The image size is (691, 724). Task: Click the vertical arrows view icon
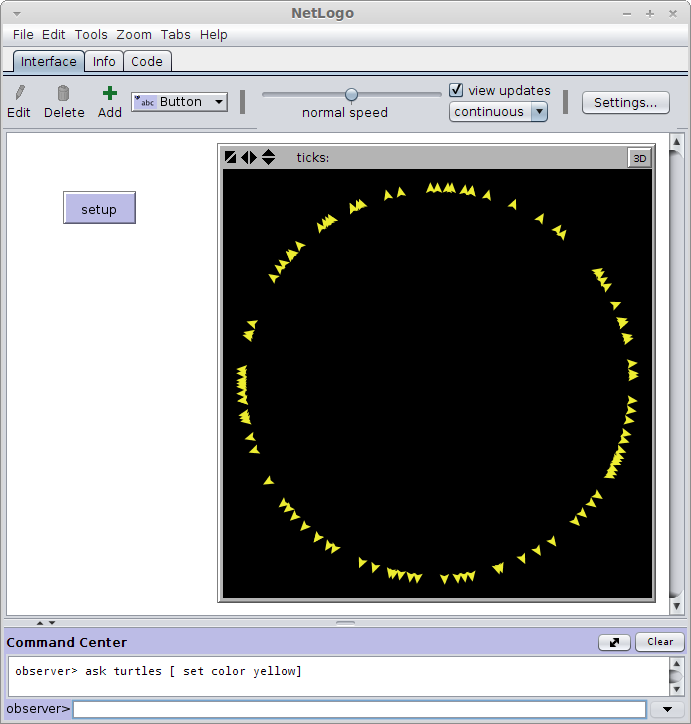point(268,157)
